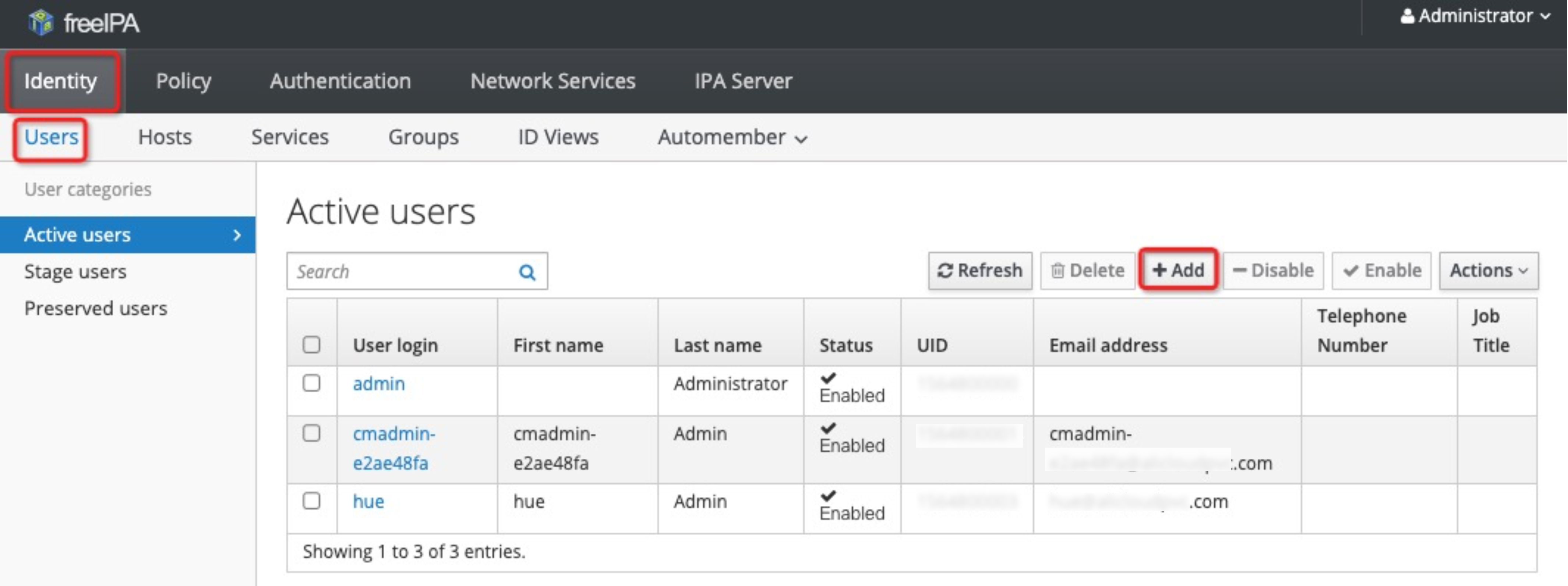Click the checkmark icon on Enable button

[1351, 270]
